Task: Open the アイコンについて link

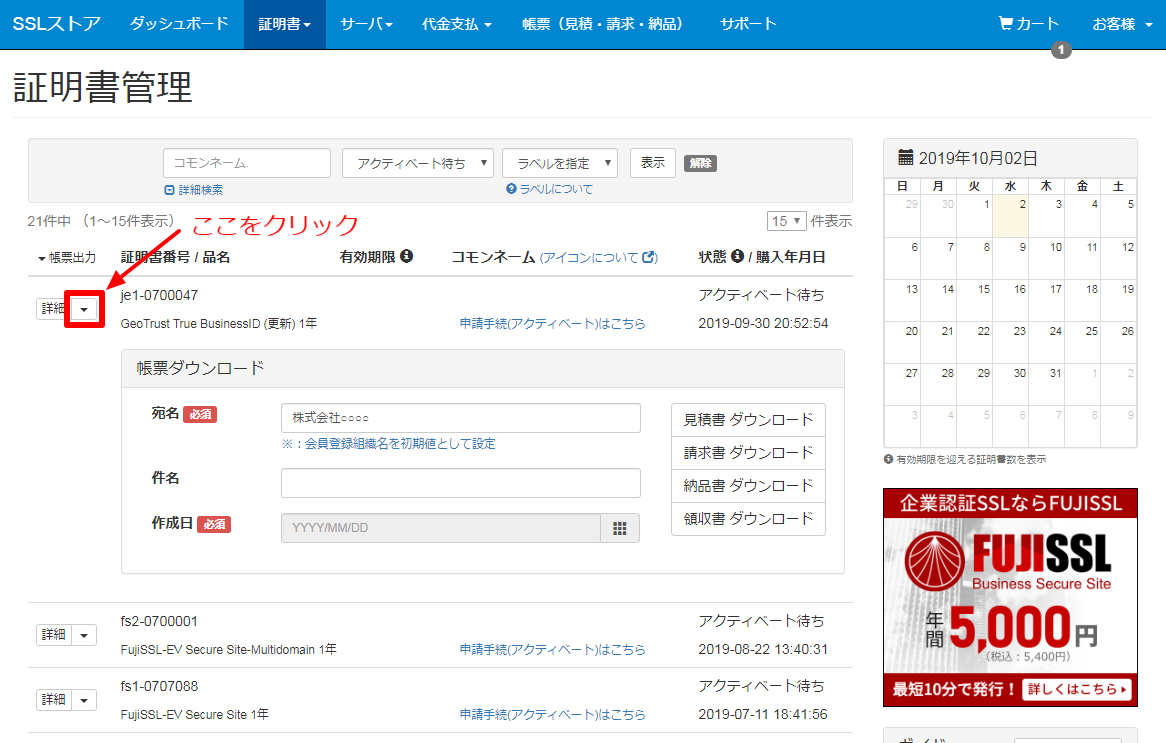Action: click(589, 257)
